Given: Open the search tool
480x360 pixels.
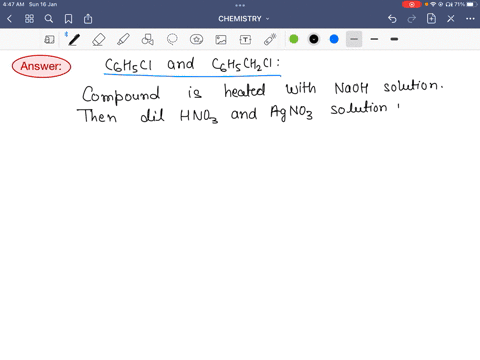Looking at the screenshot, I should (x=49, y=19).
